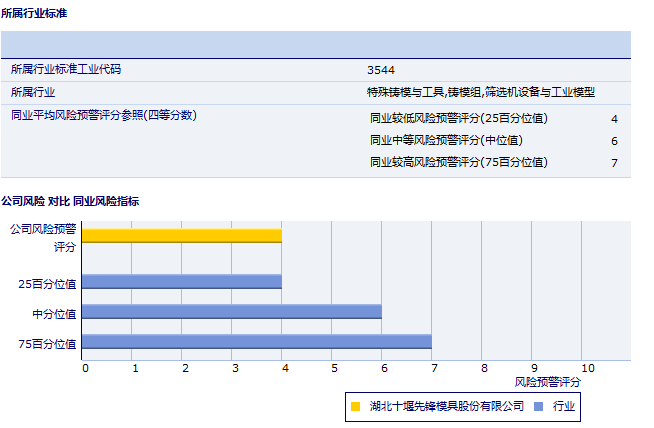The image size is (654, 428).
Task: Select the blue 25百分位值 bar
Action: coord(181,282)
